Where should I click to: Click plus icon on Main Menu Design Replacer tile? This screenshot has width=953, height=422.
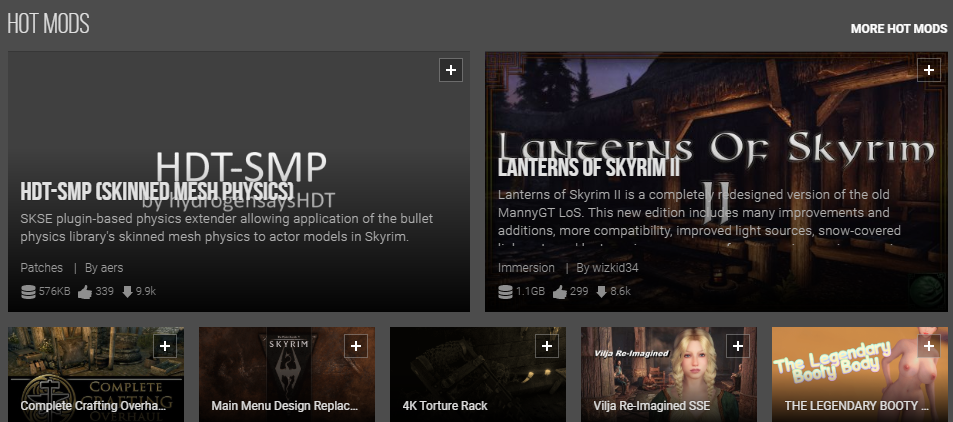coord(356,346)
